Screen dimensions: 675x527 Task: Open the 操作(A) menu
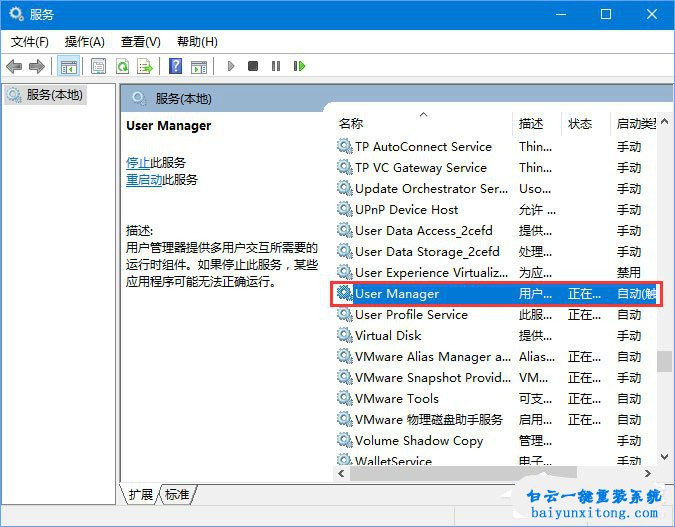coord(85,42)
